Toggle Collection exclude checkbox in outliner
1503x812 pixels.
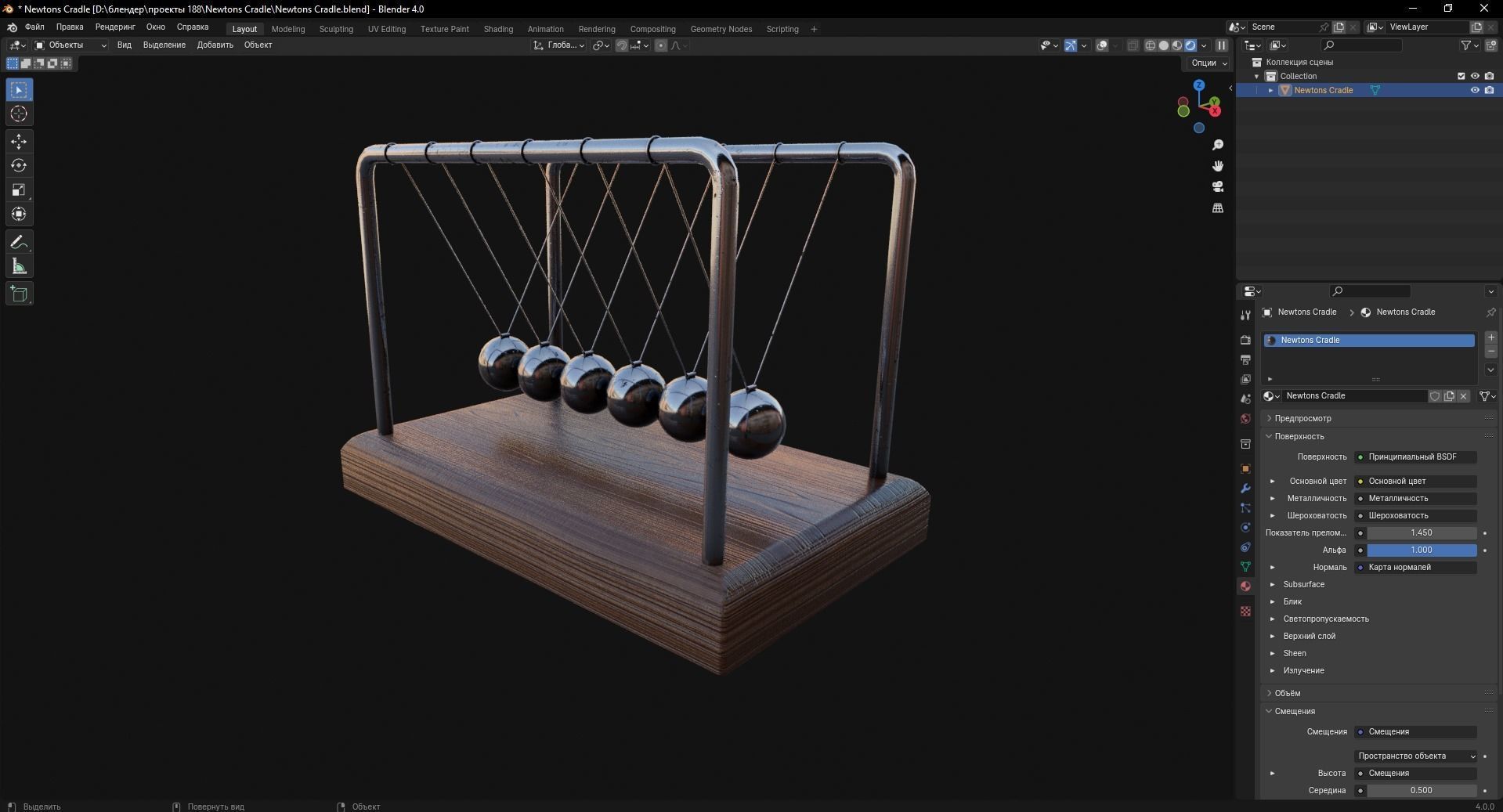[1461, 76]
